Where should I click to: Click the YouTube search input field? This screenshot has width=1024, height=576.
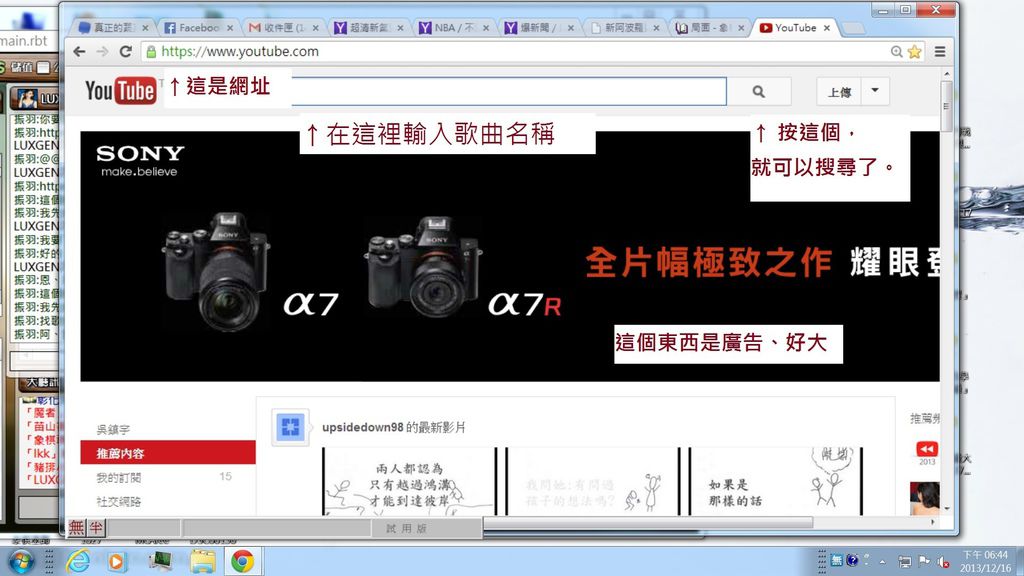click(x=509, y=91)
